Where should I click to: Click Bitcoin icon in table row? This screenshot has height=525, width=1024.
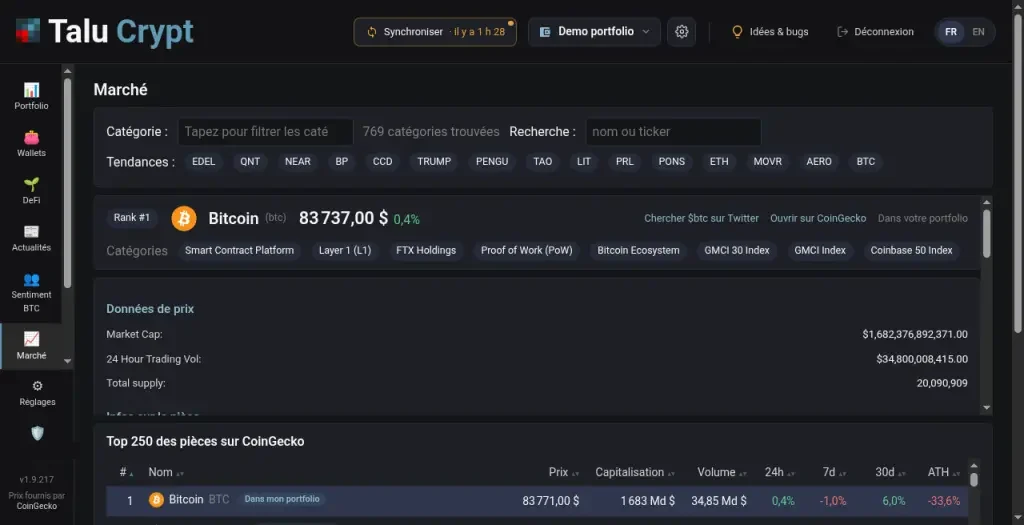click(x=156, y=500)
